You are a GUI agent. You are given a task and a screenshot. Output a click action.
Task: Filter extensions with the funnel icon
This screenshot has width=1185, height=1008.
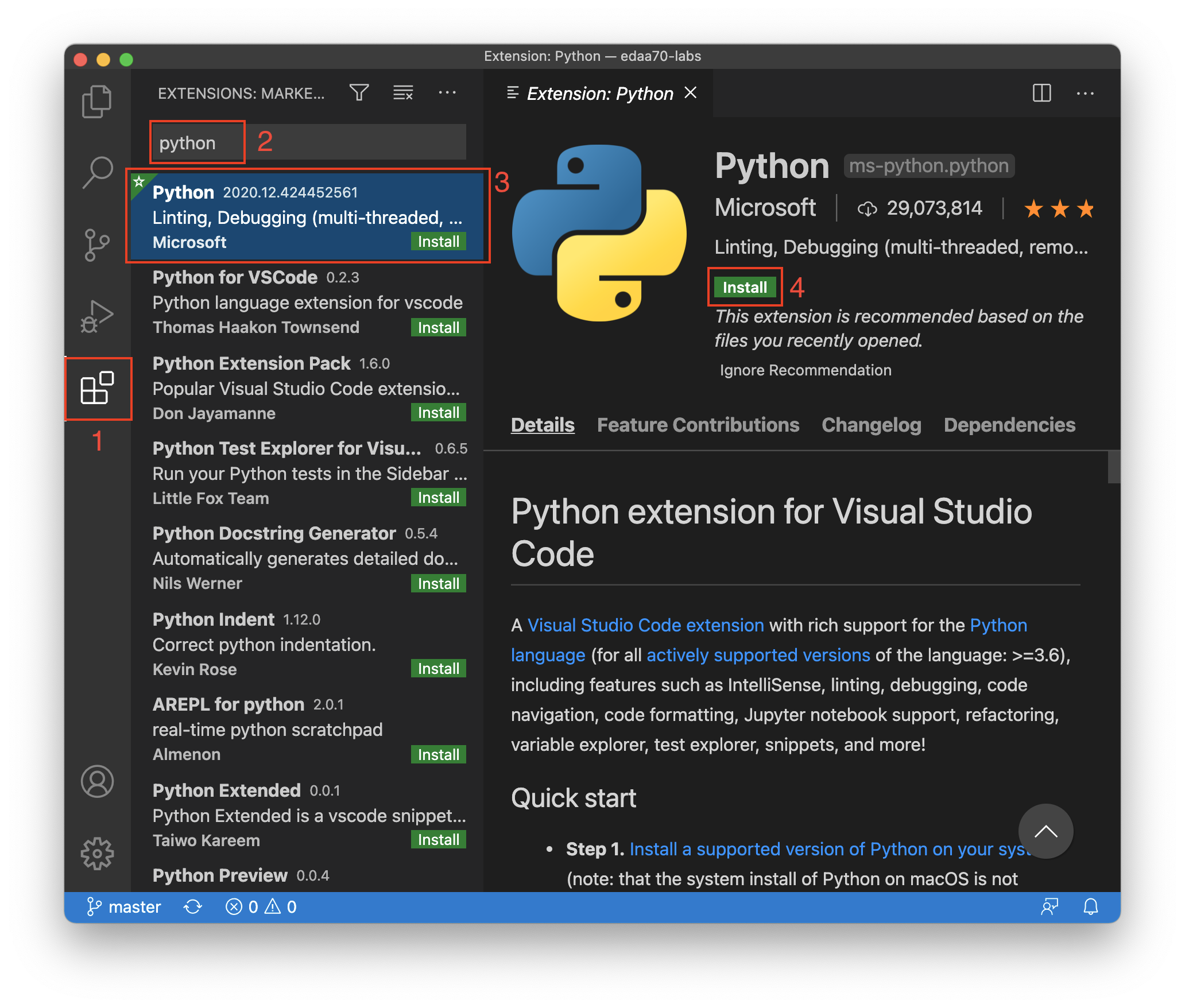(x=359, y=92)
